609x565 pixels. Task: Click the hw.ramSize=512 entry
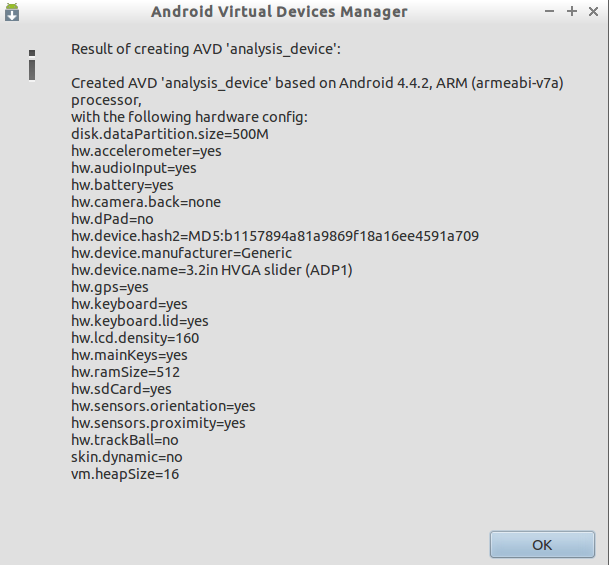pyautogui.click(x=125, y=372)
